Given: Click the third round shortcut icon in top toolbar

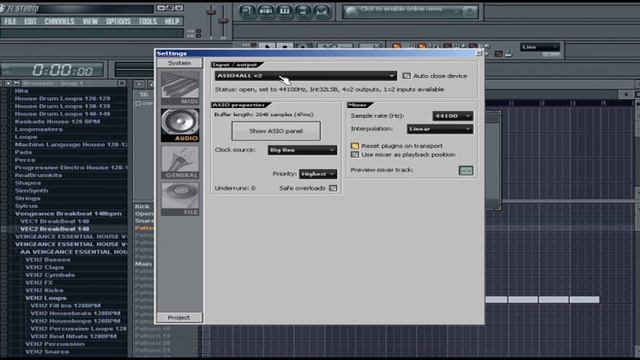Looking at the screenshot, I should pyautogui.click(x=284, y=11).
